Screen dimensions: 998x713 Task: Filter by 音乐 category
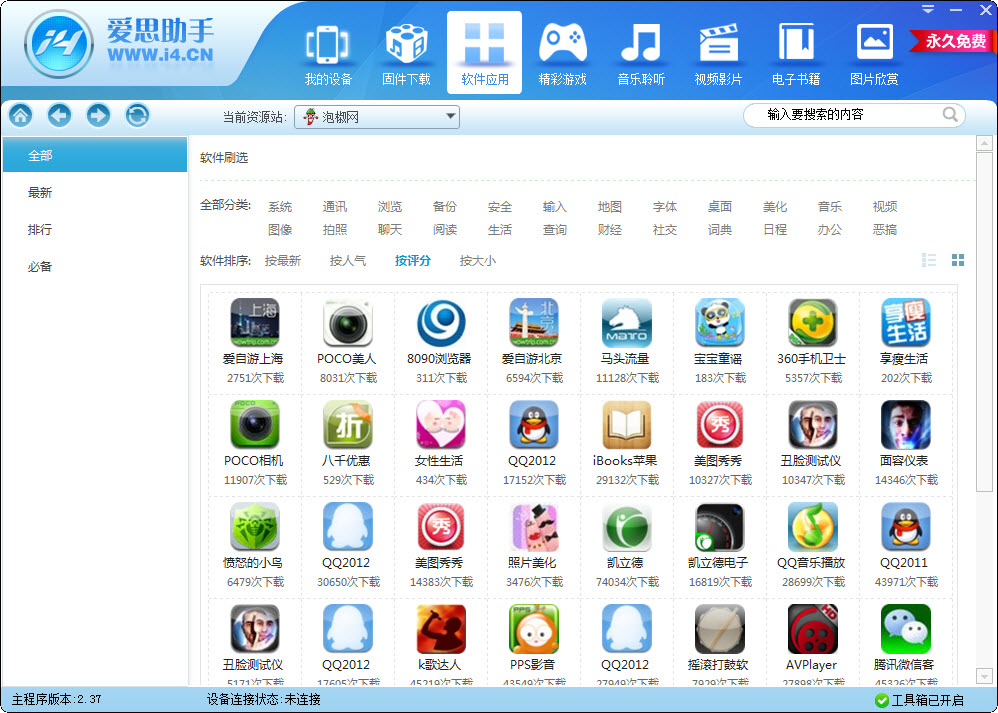pyautogui.click(x=830, y=207)
